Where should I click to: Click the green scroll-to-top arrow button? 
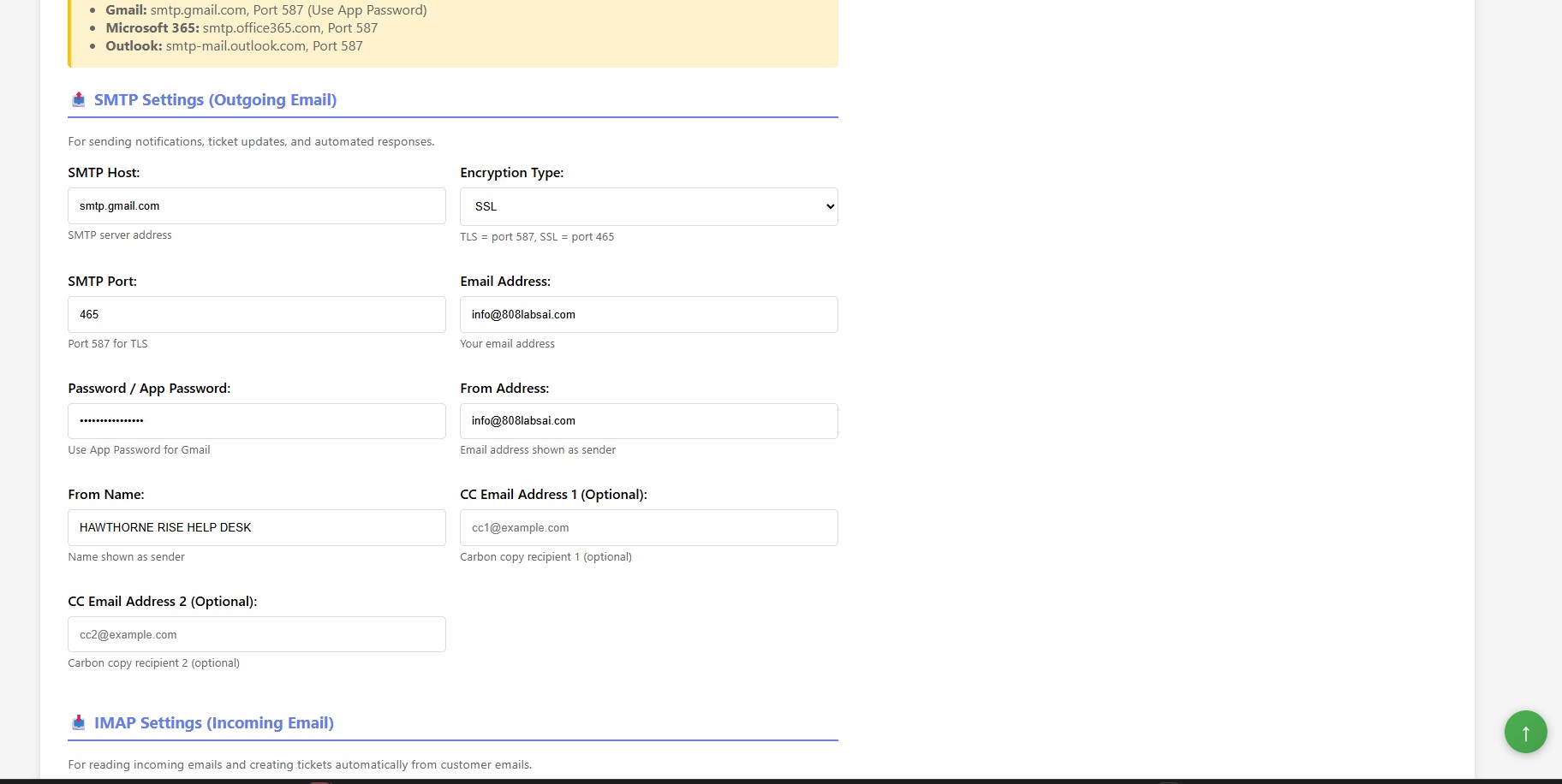click(1525, 732)
